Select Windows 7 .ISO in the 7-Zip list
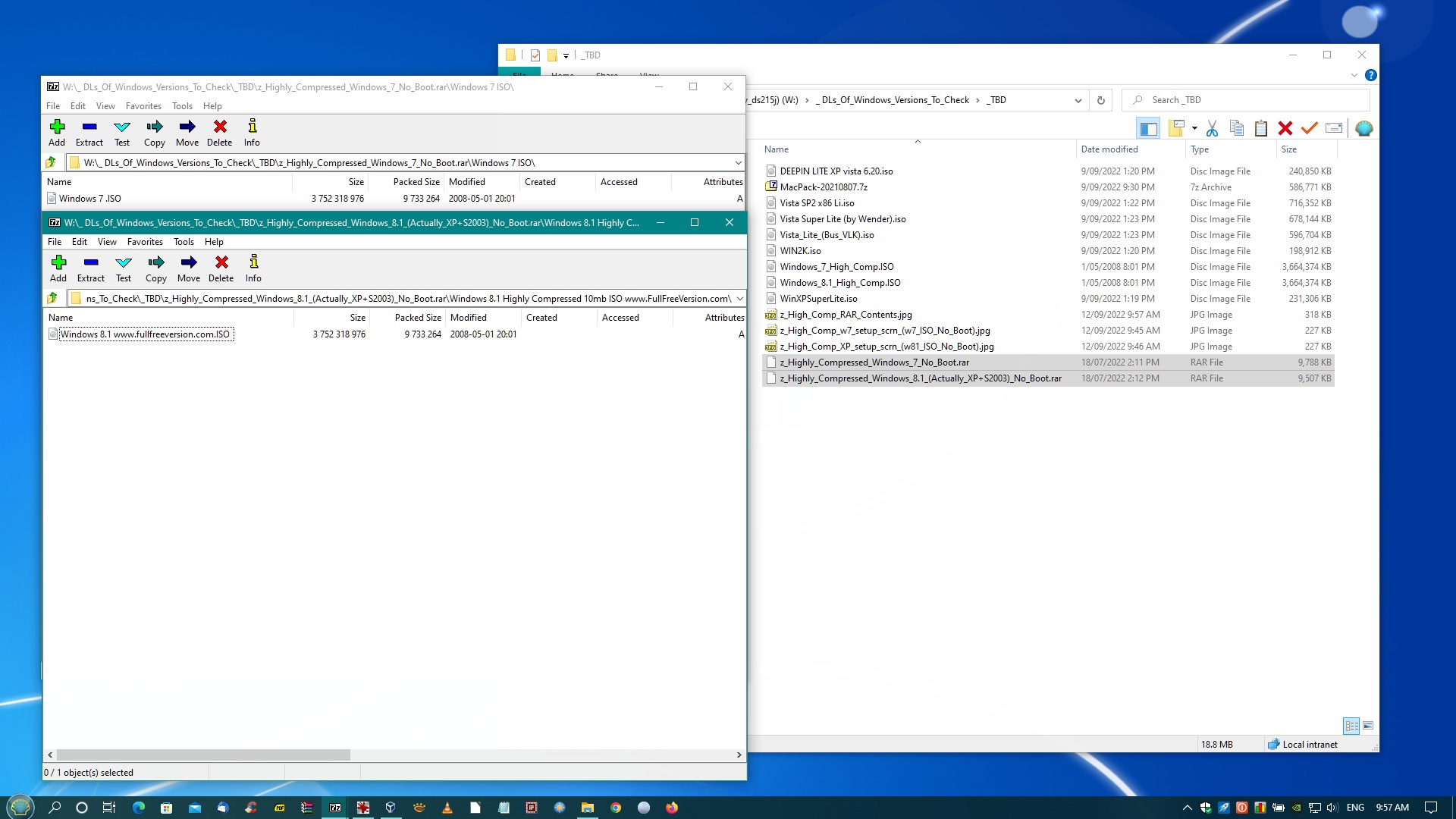The height and width of the screenshot is (819, 1456). pos(89,199)
